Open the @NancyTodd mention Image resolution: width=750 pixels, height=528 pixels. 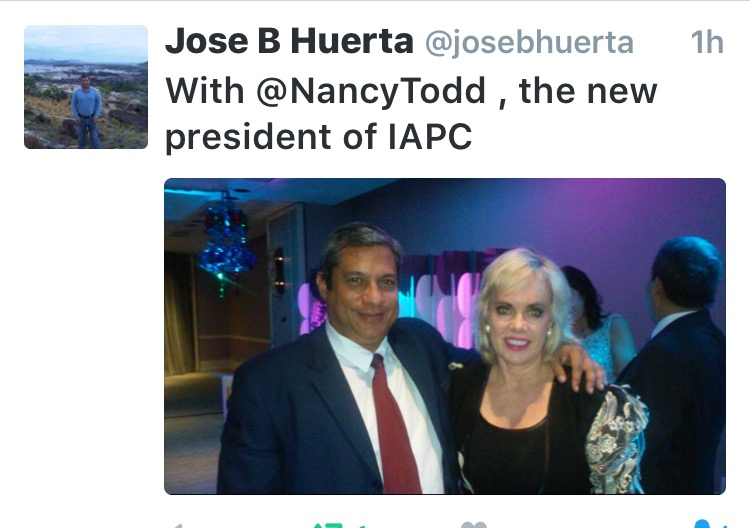click(x=371, y=91)
